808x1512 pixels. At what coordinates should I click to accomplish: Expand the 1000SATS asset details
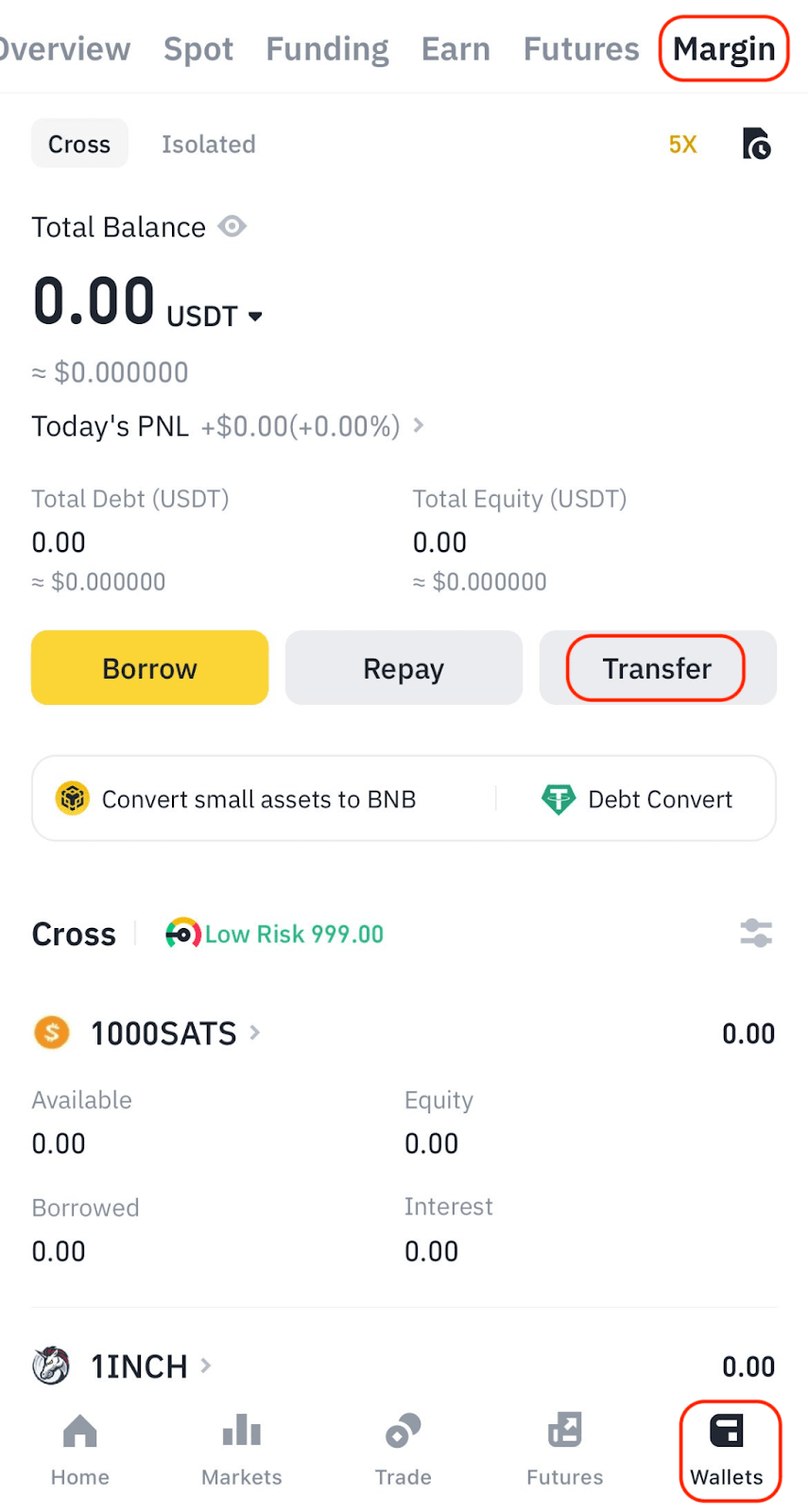tap(175, 1033)
